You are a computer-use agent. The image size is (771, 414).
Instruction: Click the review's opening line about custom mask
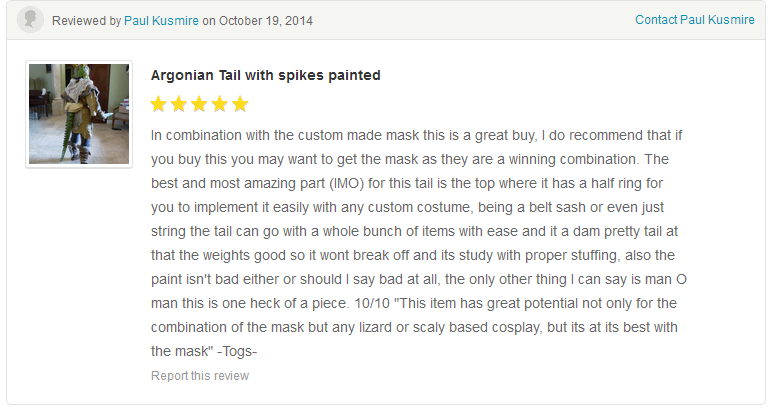[x=416, y=135]
